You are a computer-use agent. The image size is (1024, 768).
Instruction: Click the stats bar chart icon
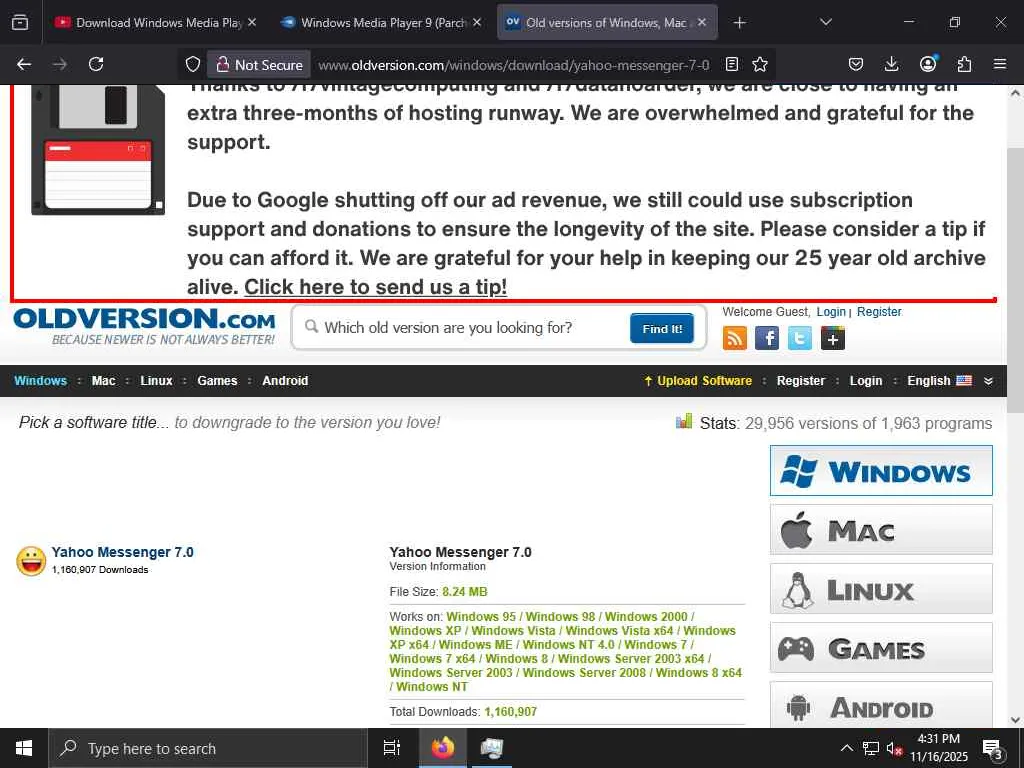tap(684, 421)
